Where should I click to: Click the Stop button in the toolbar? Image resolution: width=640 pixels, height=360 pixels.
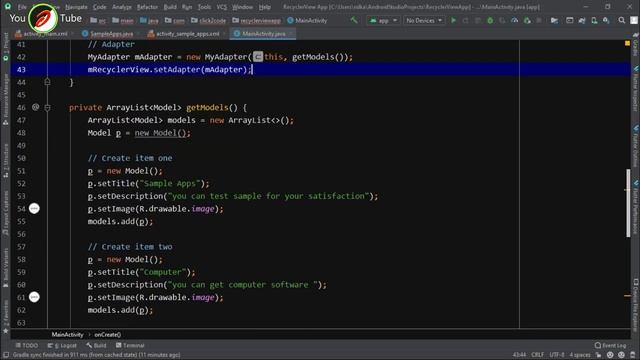pyautogui.click(x=539, y=20)
